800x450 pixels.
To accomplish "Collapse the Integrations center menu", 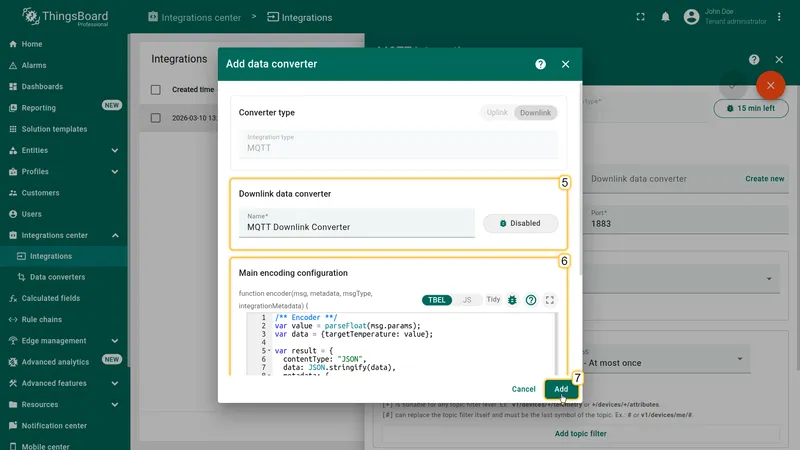I will point(115,235).
